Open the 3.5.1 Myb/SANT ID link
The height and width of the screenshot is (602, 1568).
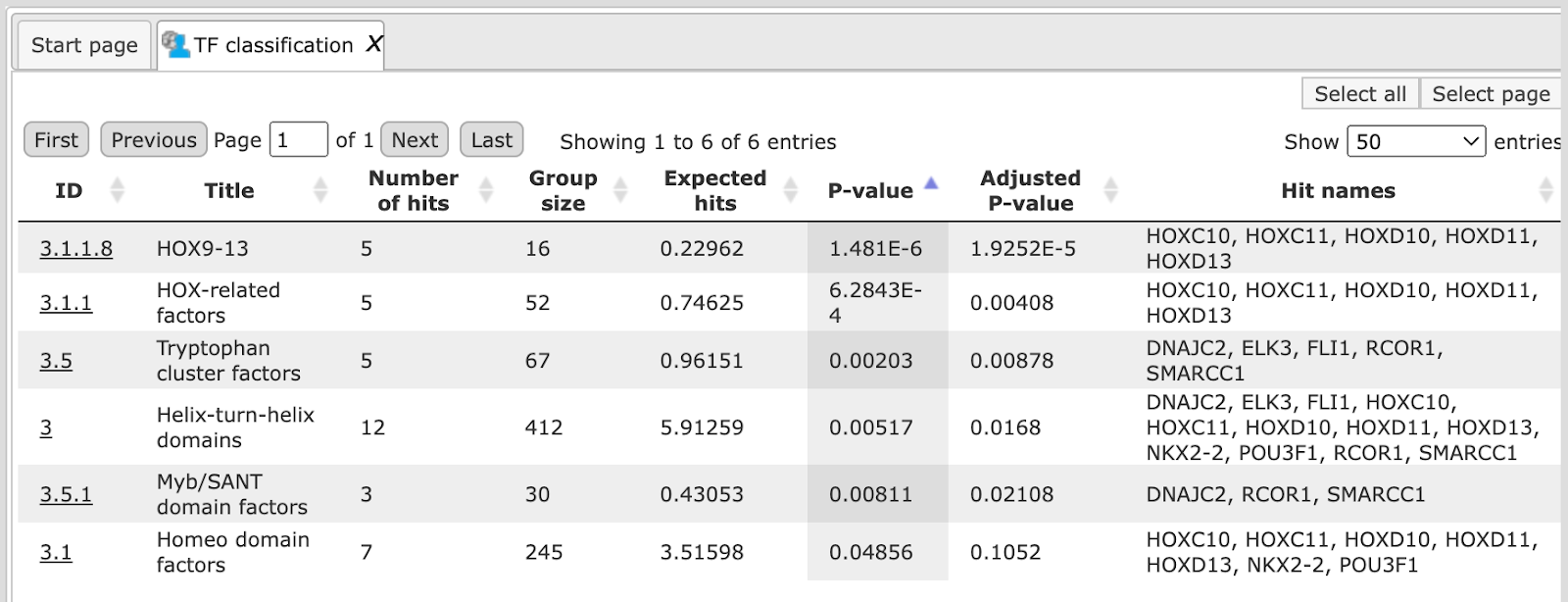click(x=66, y=494)
